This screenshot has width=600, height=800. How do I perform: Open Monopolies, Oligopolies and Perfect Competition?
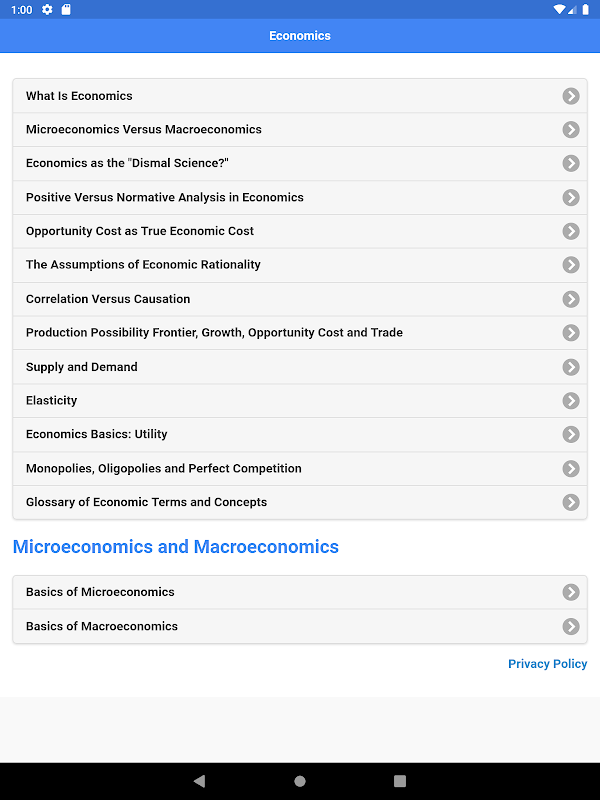(164, 469)
